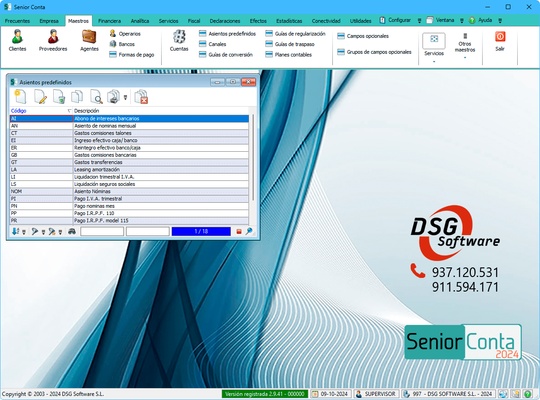540x400 pixels.
Task: Open Guías de traspaso
Action: tap(290, 44)
